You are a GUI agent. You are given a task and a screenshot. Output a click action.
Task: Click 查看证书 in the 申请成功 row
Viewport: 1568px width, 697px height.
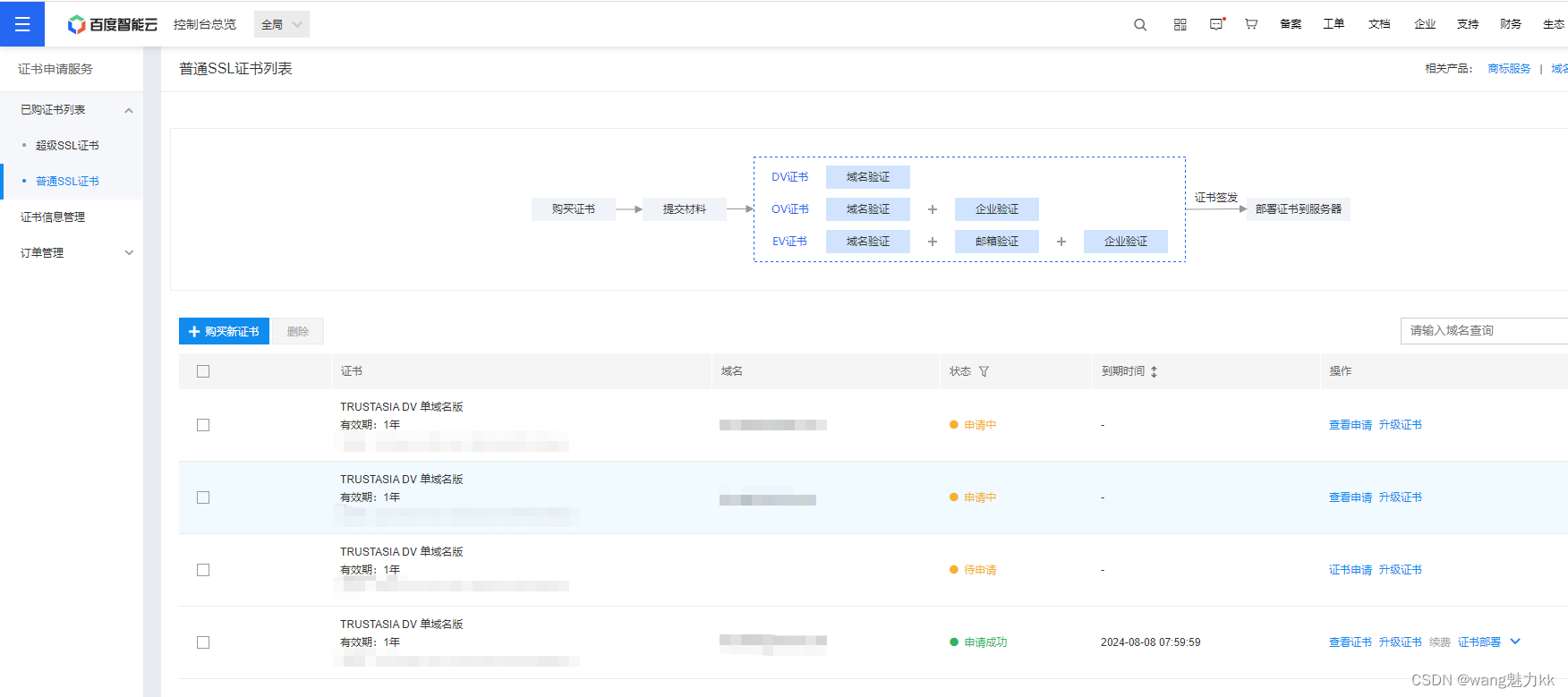click(1350, 642)
